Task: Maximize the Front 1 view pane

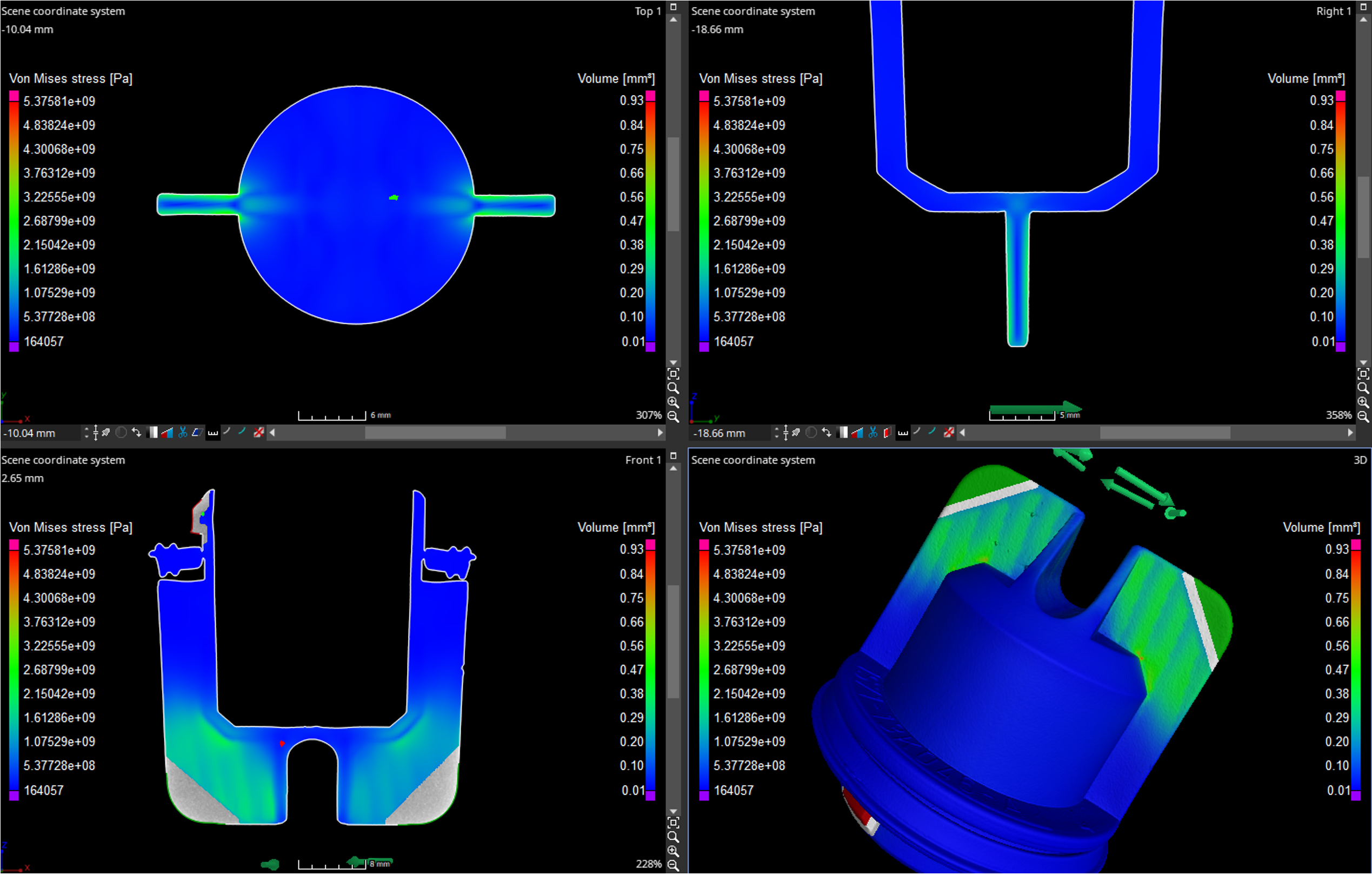Action: (674, 456)
